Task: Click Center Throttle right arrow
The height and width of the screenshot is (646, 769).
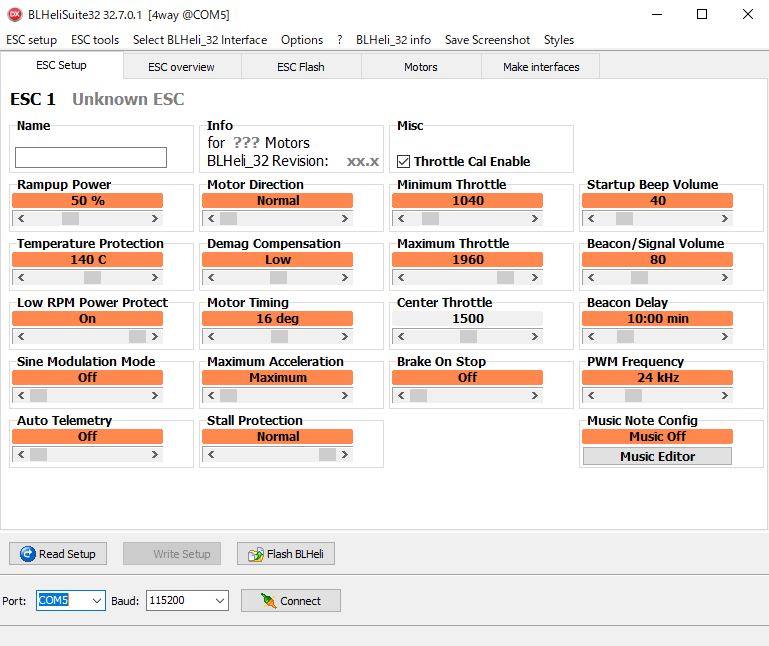Action: point(535,336)
